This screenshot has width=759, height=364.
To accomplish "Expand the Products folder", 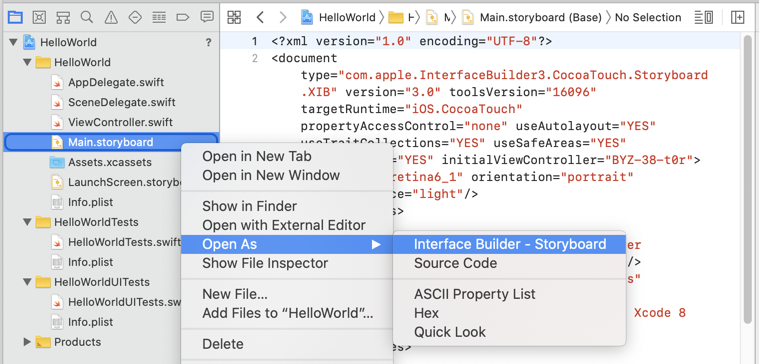I will point(27,342).
